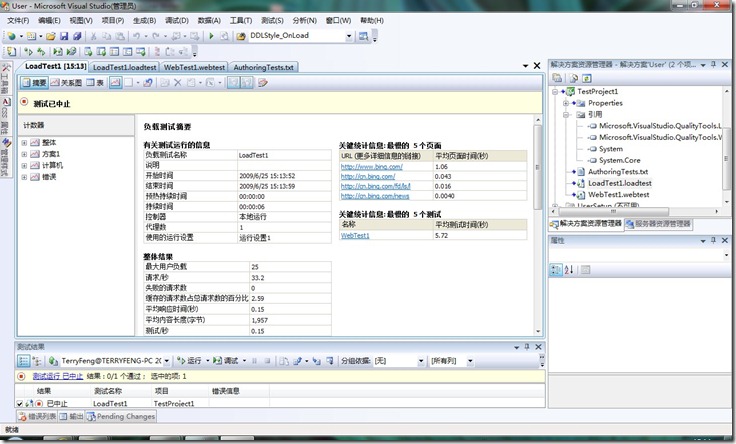Collapse the TestProject1 tree node
The height and width of the screenshot is (444, 736).
555,92
